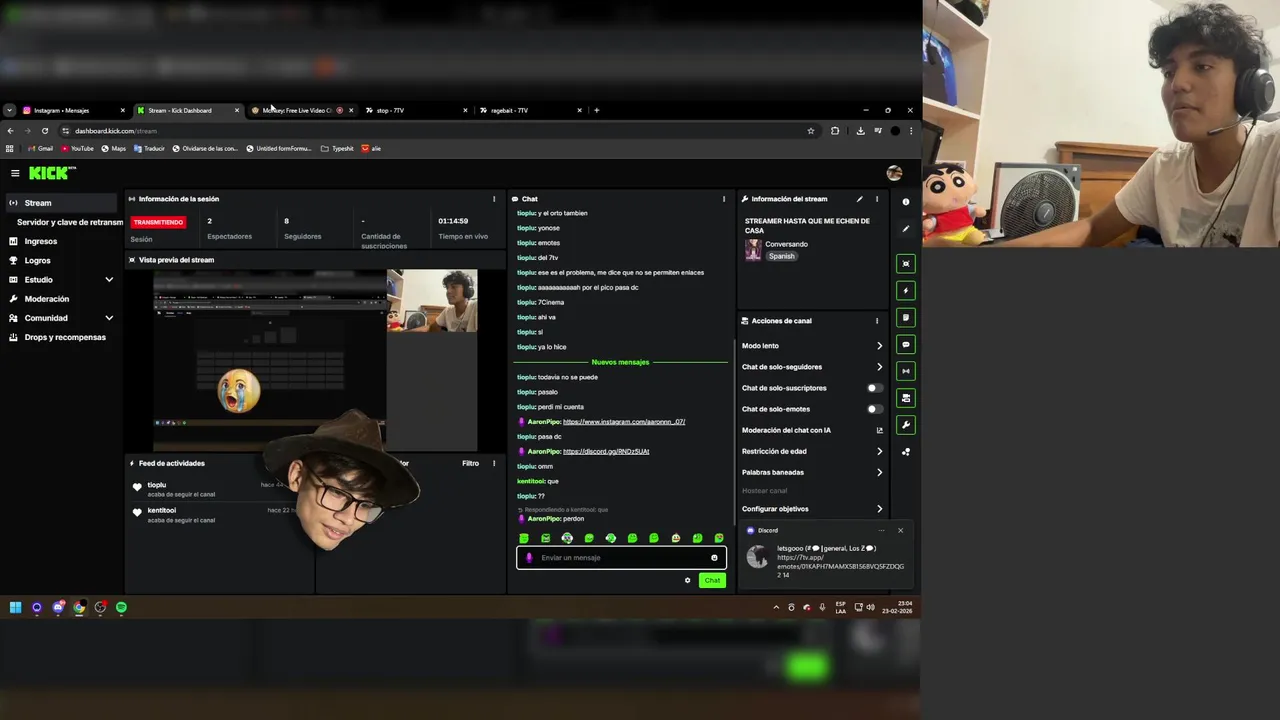Image resolution: width=1280 pixels, height=720 pixels.
Task: Open Información de la sesión options menu
Action: [x=494, y=199]
